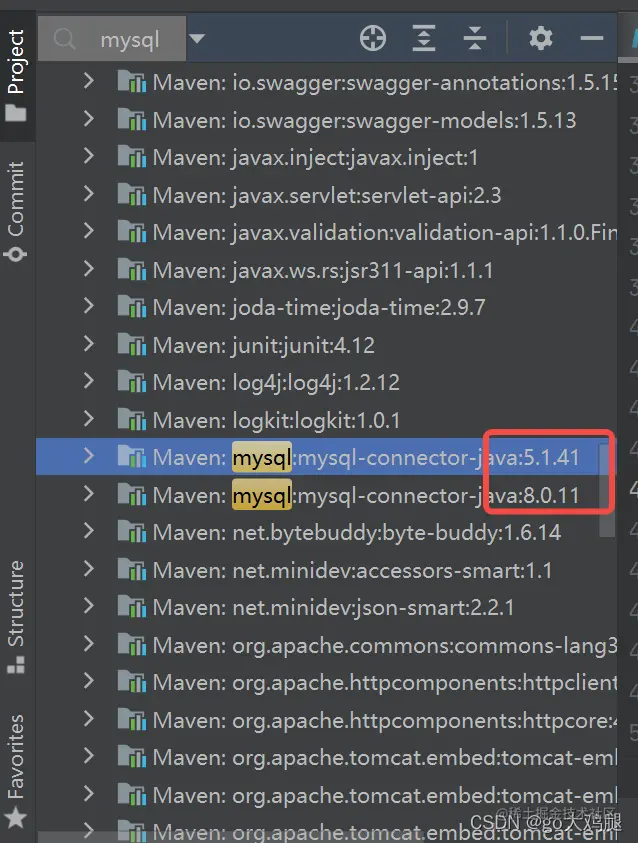Select Maven: joda-time:joda-time:2.9.7 row

pyautogui.click(x=326, y=306)
